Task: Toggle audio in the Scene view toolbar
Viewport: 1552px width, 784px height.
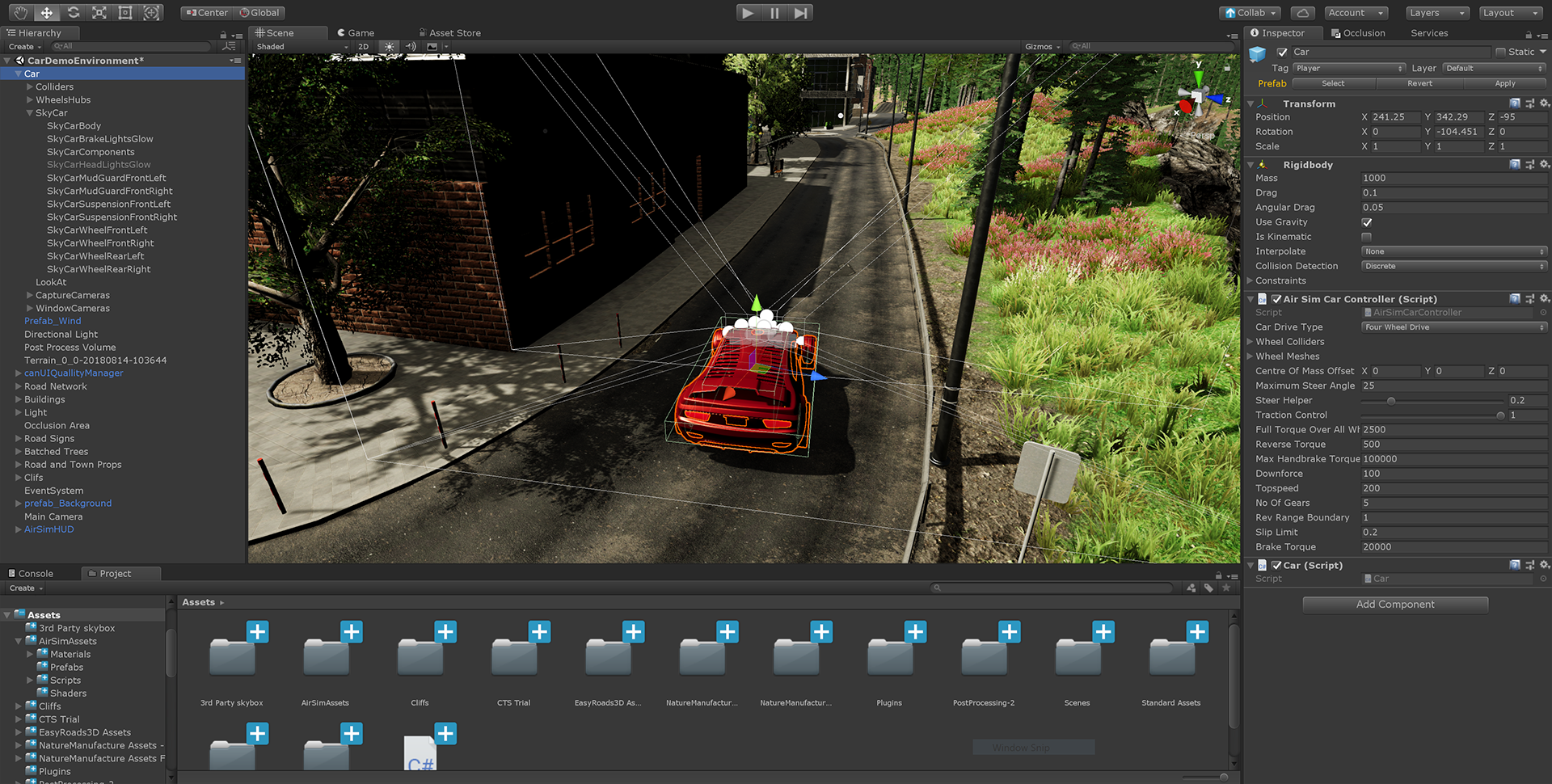Action: pos(410,46)
